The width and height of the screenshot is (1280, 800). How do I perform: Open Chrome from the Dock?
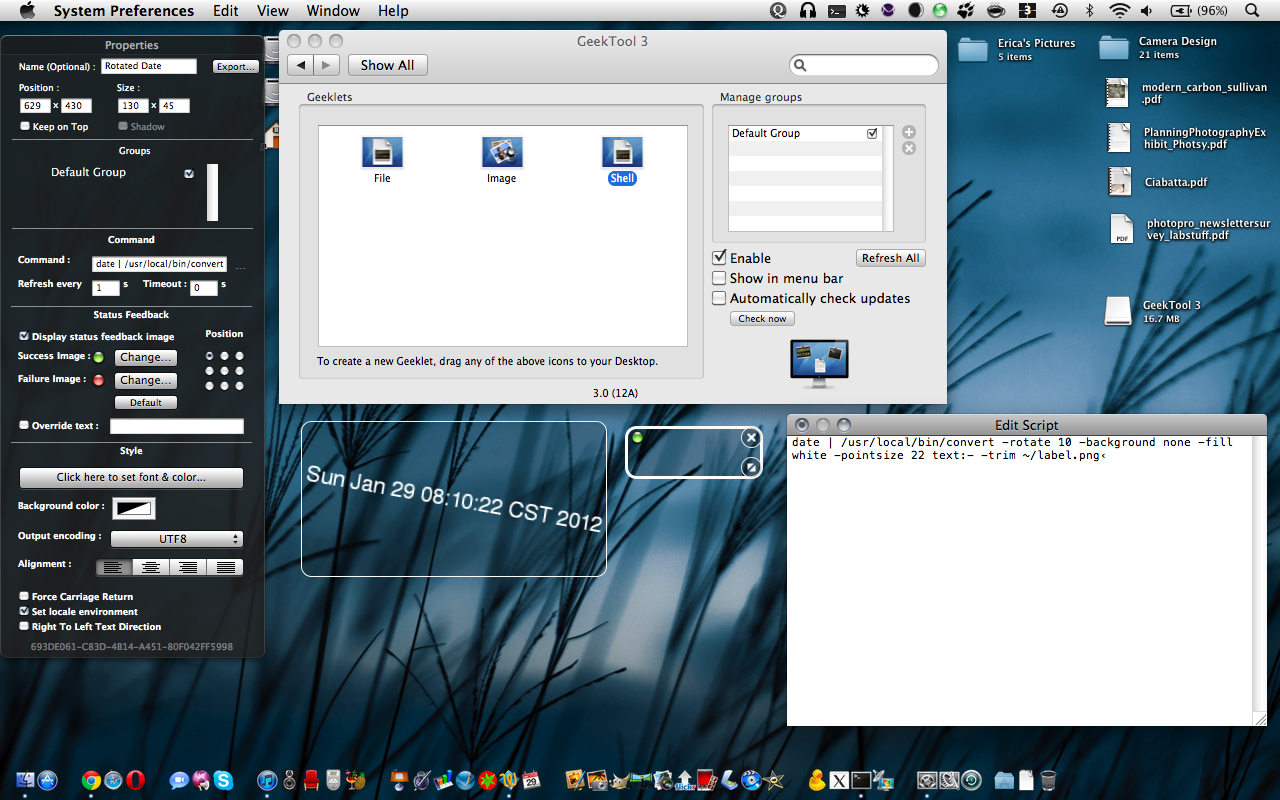tap(91, 781)
